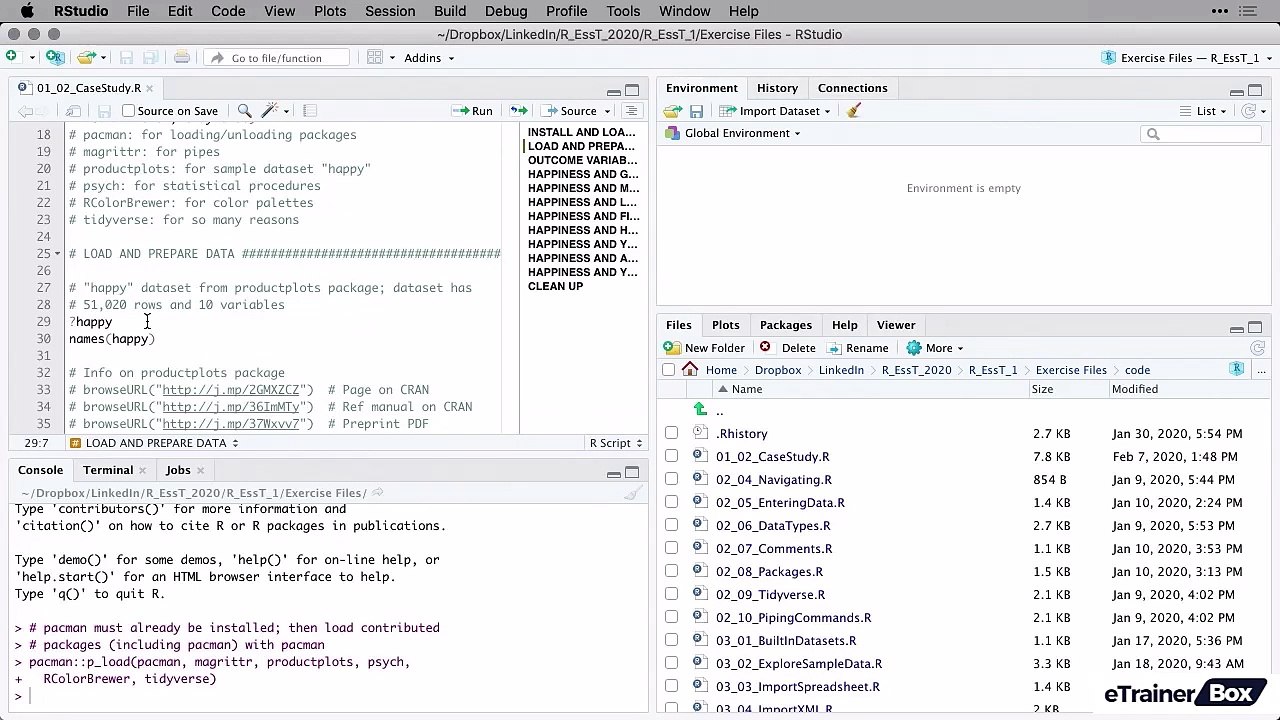1280x720 pixels.
Task: Click workspace panes grid icon
Action: (x=374, y=57)
